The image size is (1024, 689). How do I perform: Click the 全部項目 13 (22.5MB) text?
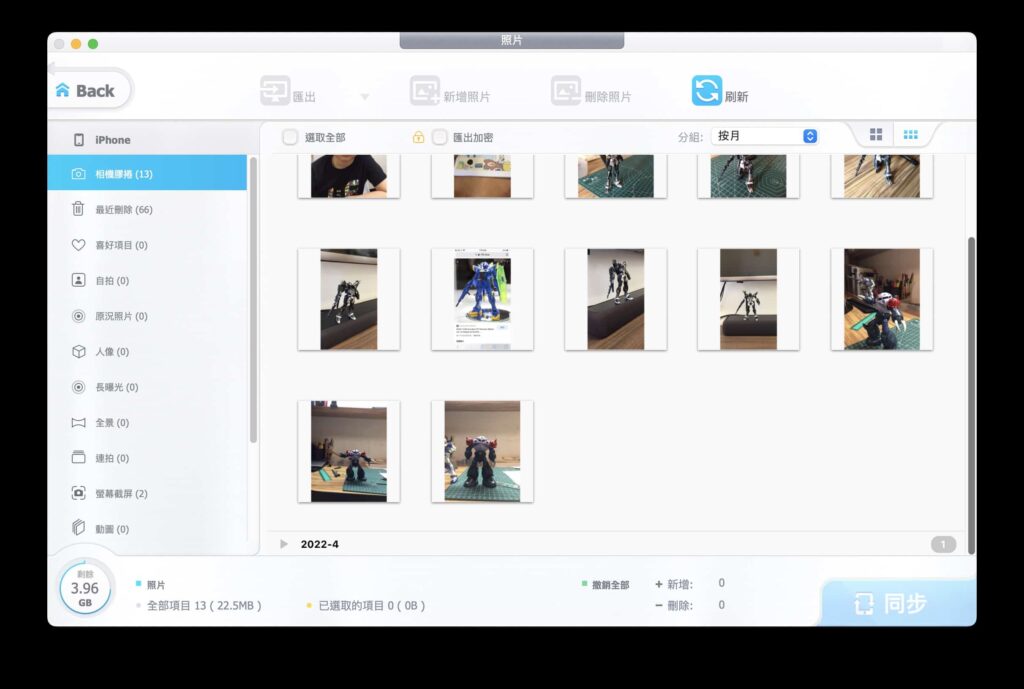click(x=204, y=605)
